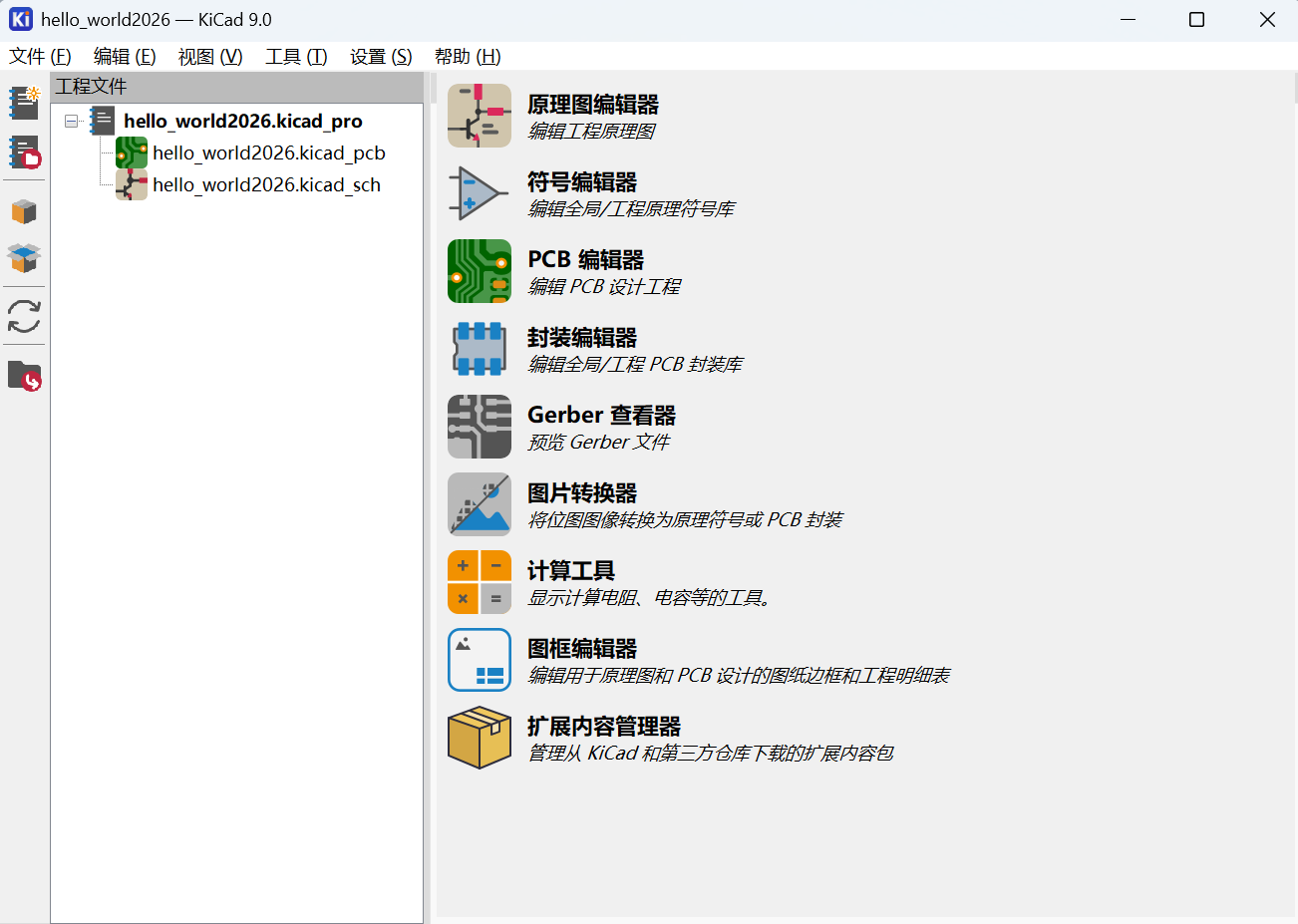Open the Plugin and Content Manager icon (扩展内容管理器)
1298x924 pixels.
tap(480, 738)
